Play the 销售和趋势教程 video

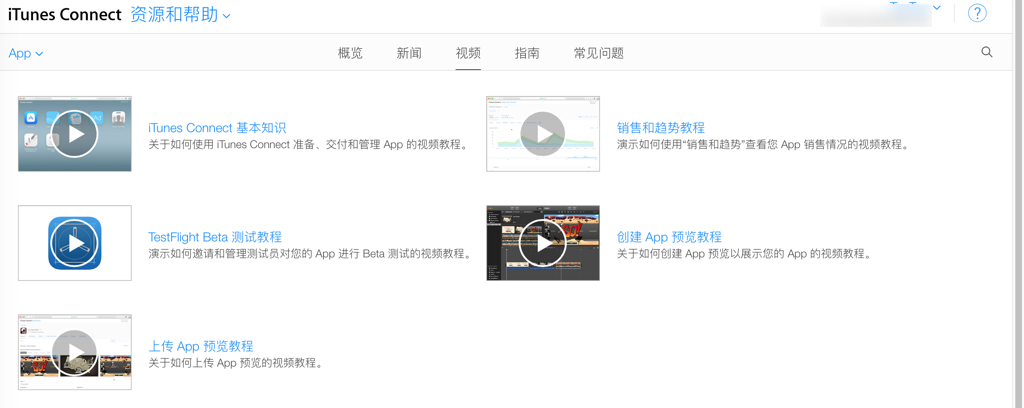[543, 134]
